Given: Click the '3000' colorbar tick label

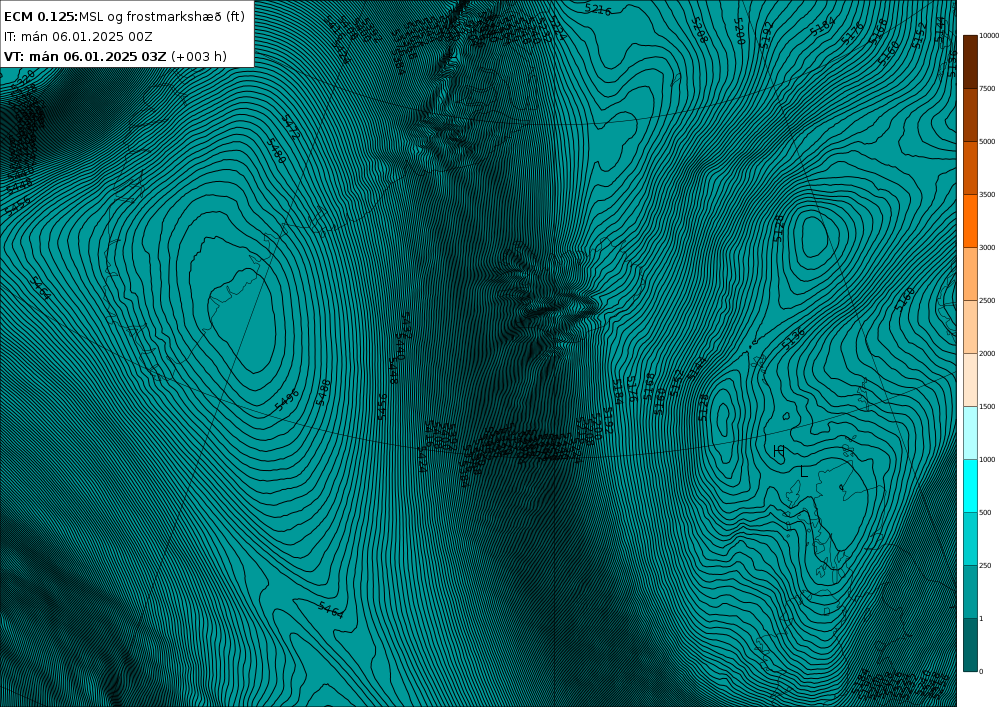Looking at the screenshot, I should (x=987, y=247).
